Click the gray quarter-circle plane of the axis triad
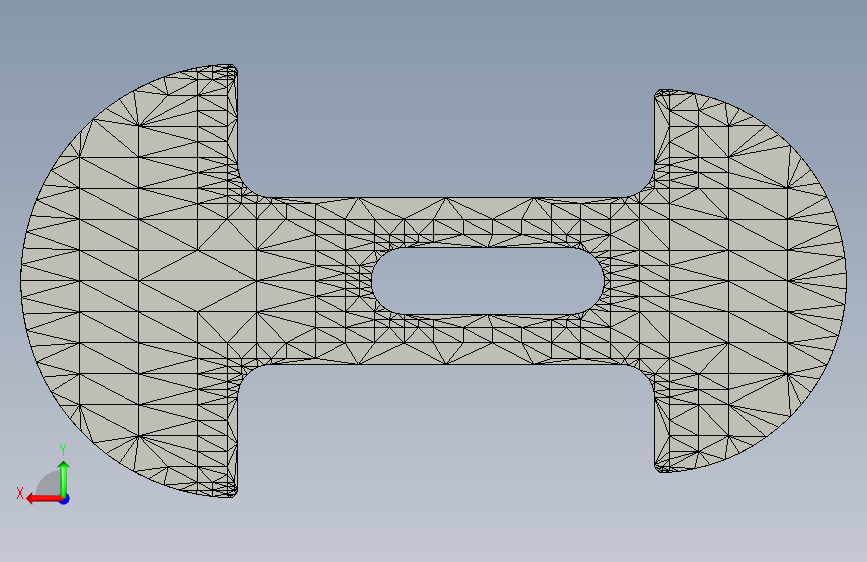867x562 pixels. click(50, 485)
